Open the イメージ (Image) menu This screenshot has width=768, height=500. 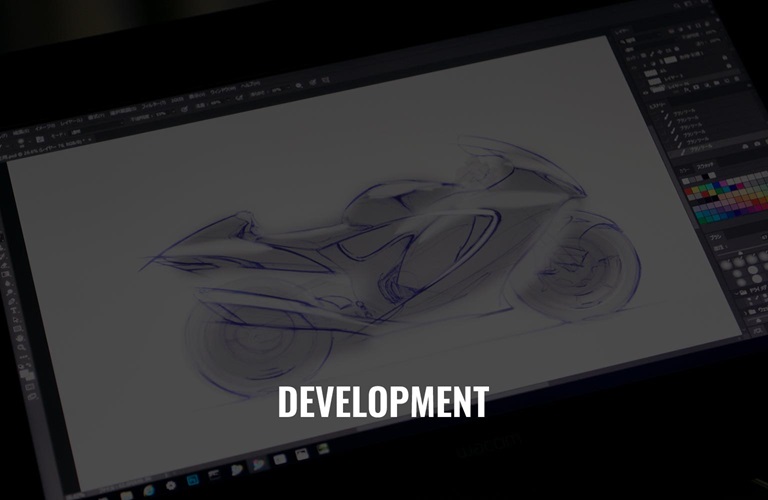pyautogui.click(x=45, y=127)
